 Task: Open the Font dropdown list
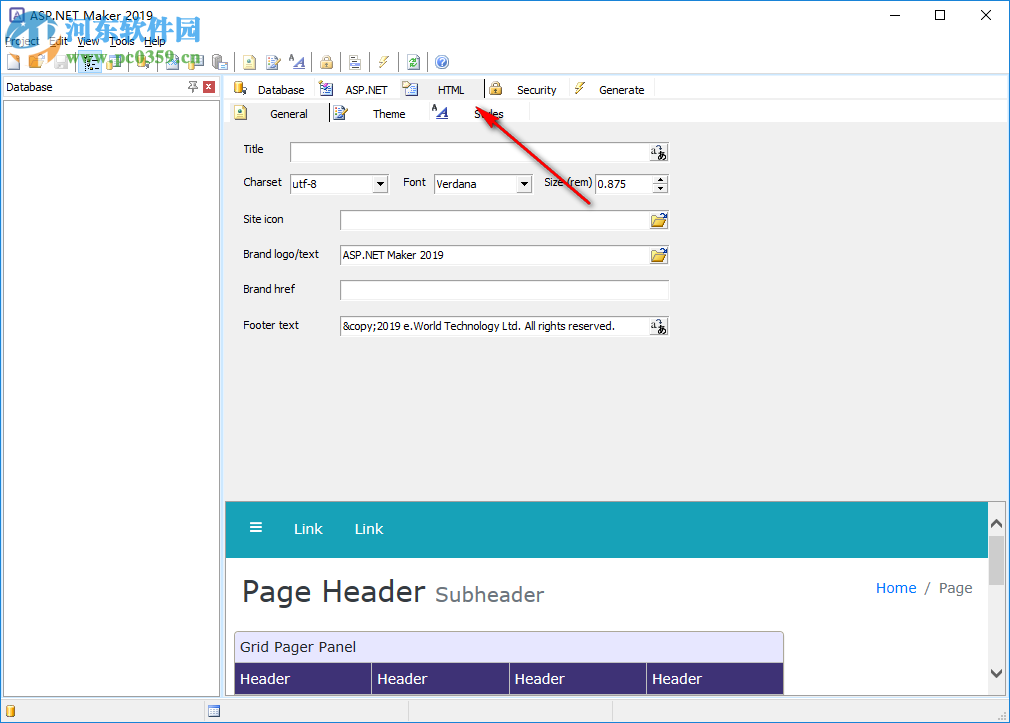pyautogui.click(x=524, y=183)
